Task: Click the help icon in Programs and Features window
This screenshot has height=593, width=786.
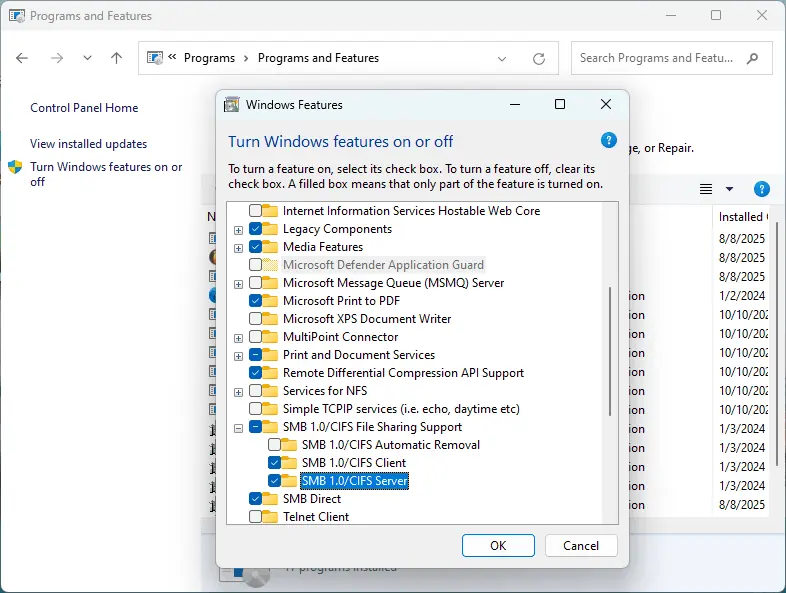Action: point(761,189)
